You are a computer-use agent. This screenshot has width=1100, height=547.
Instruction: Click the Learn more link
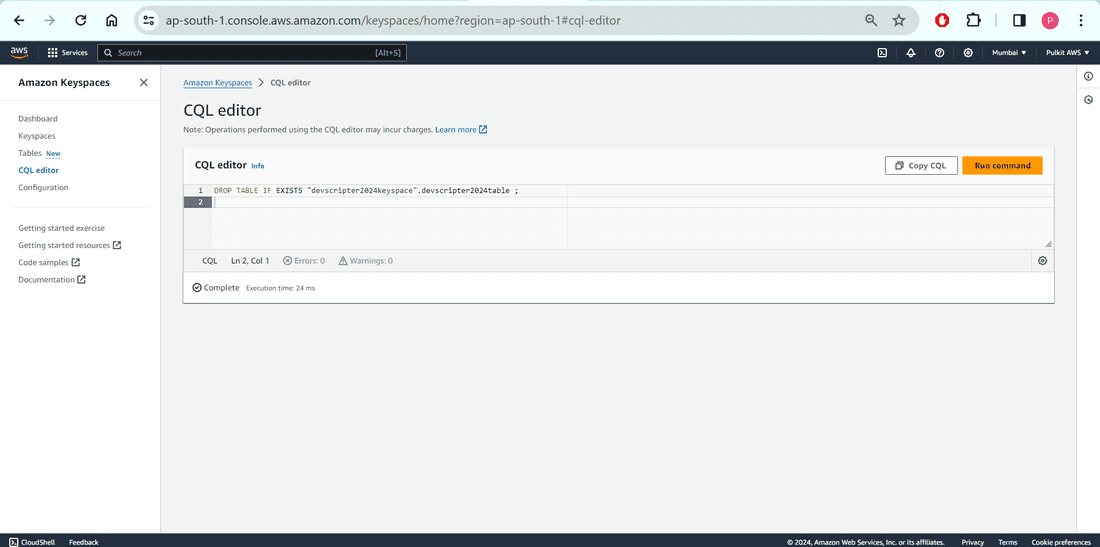click(461, 130)
